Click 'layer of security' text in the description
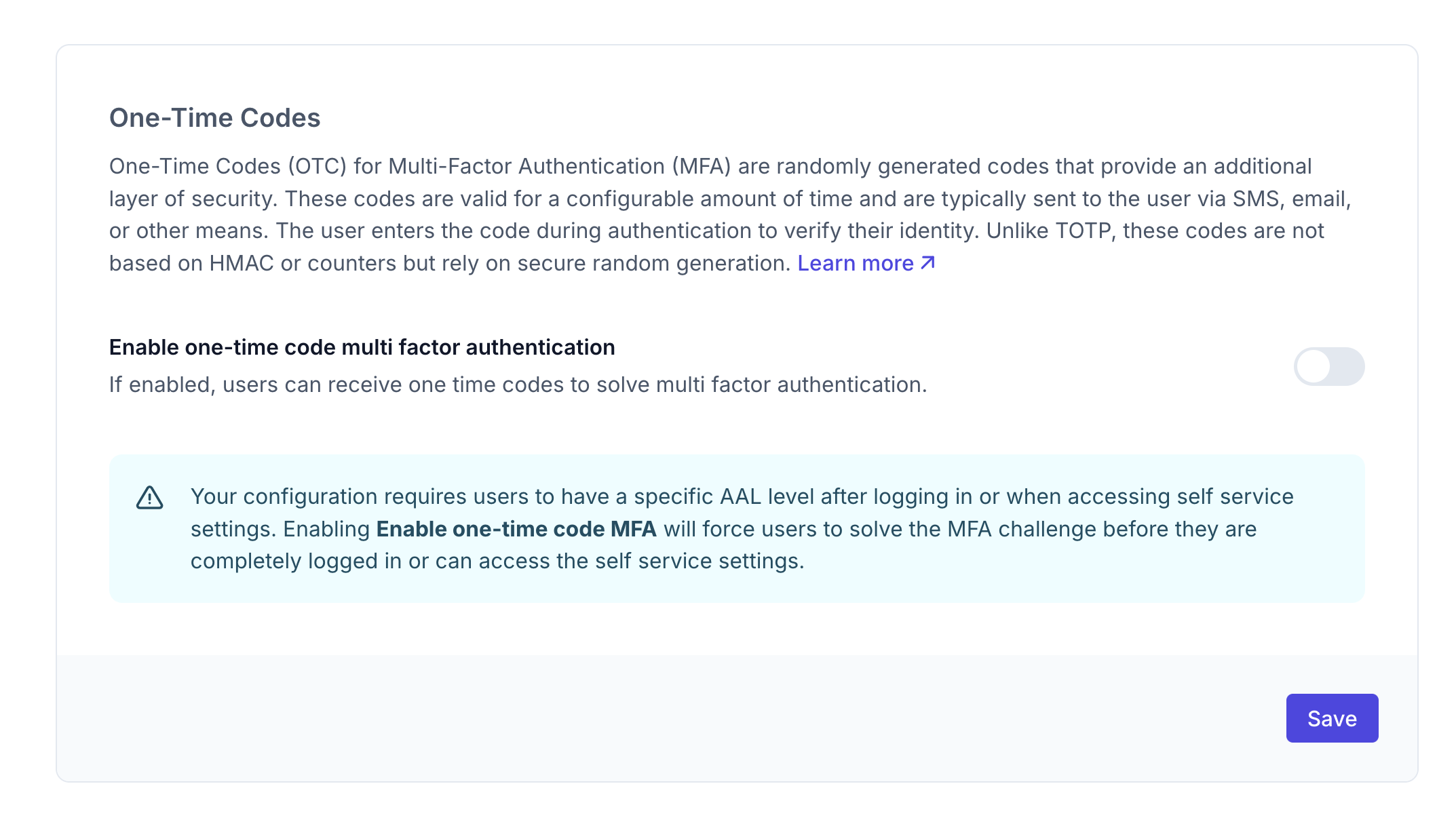This screenshot has width=1456, height=826. click(x=192, y=199)
